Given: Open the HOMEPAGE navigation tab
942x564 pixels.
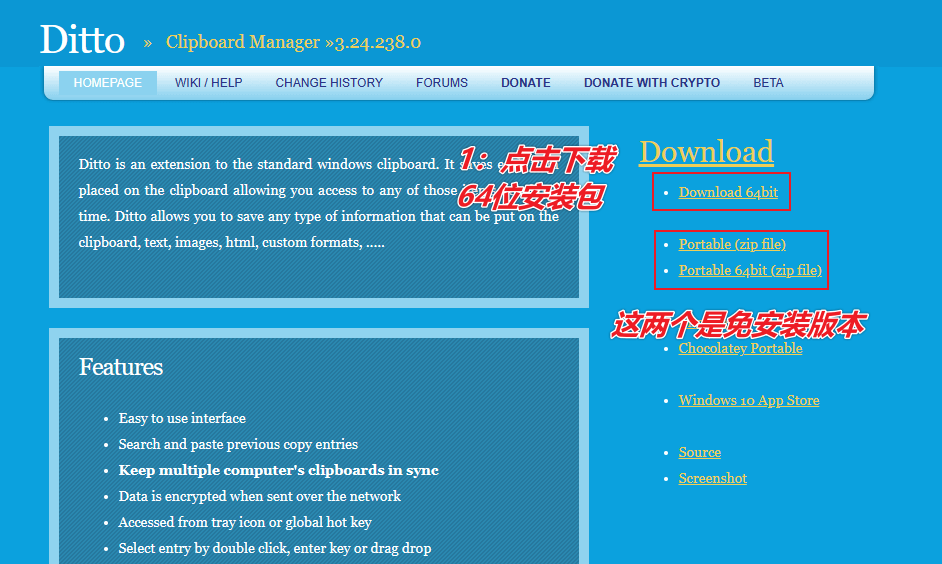Looking at the screenshot, I should 108,83.
